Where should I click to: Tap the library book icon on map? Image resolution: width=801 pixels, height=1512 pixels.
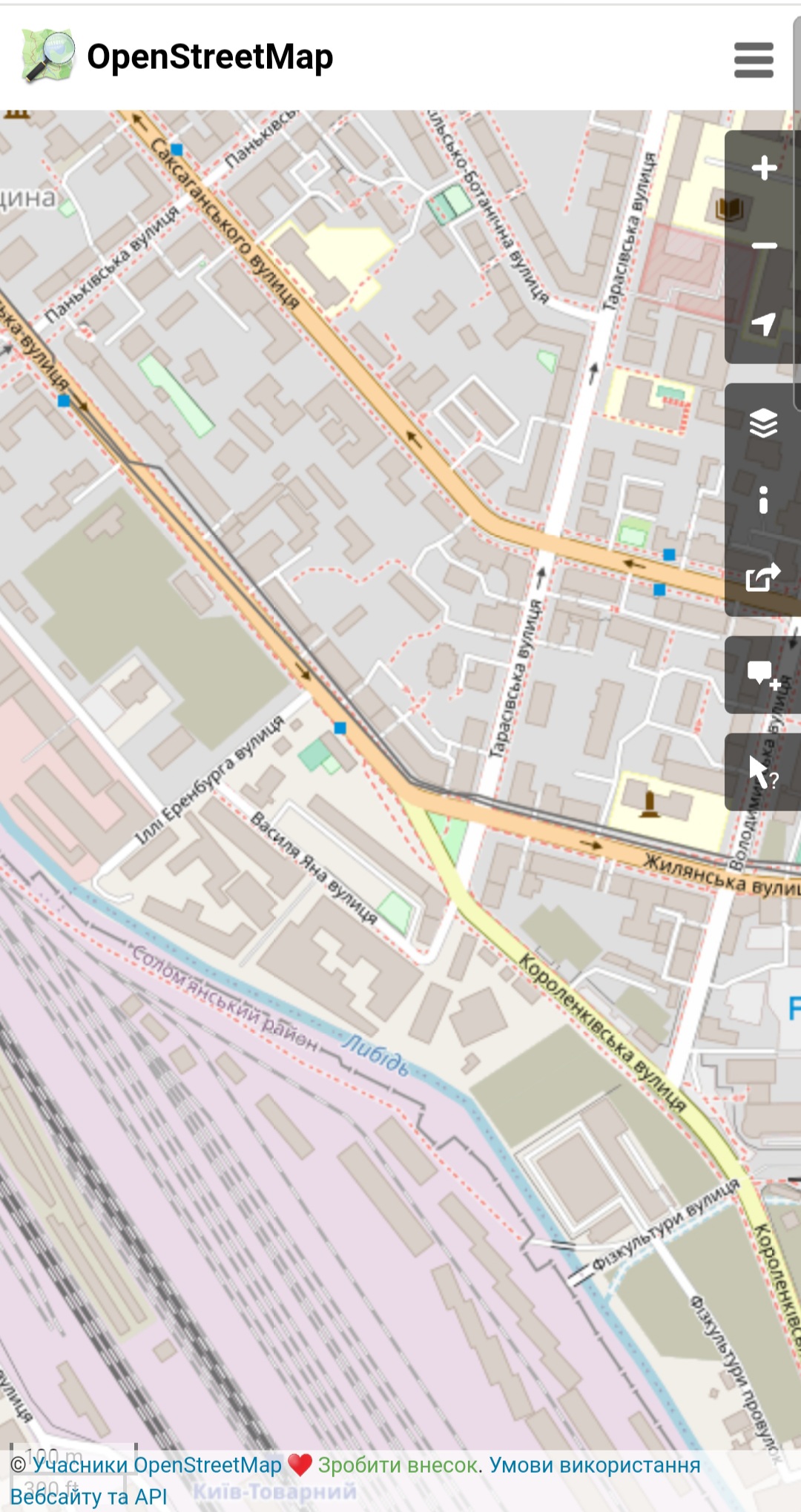(728, 209)
